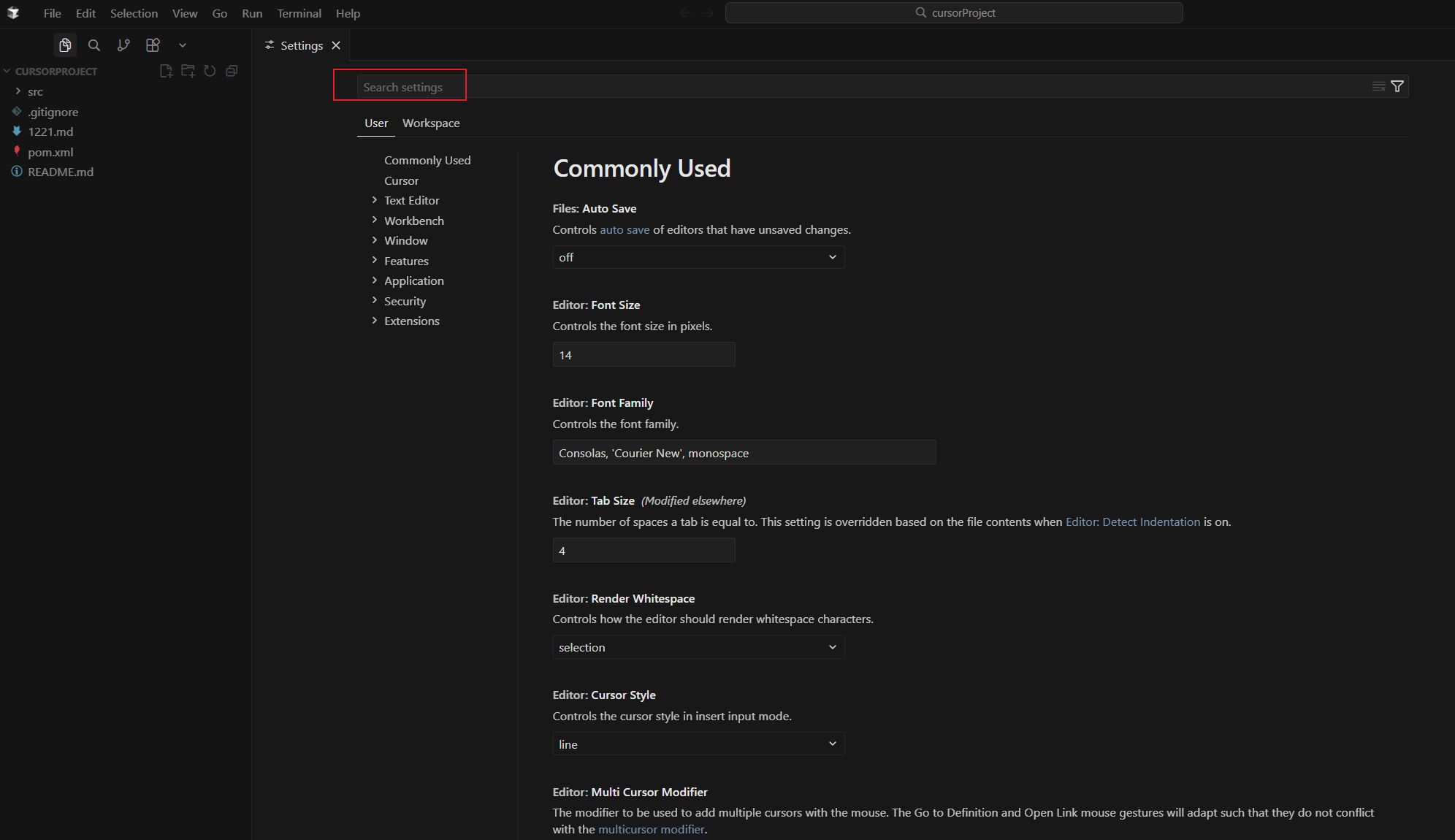1455x840 pixels.
Task: Open the Explorer view icon
Action: [x=65, y=45]
